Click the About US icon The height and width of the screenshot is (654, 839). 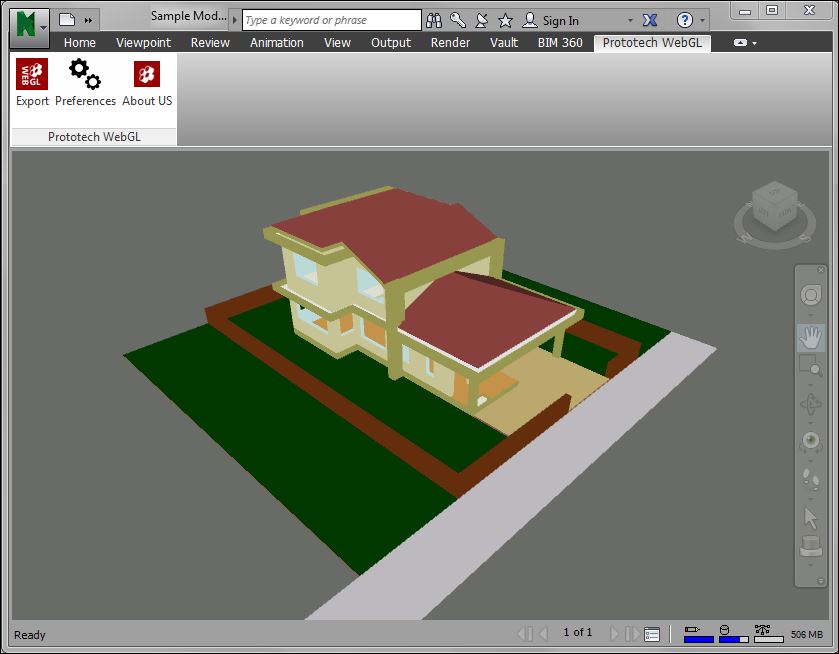point(147,82)
